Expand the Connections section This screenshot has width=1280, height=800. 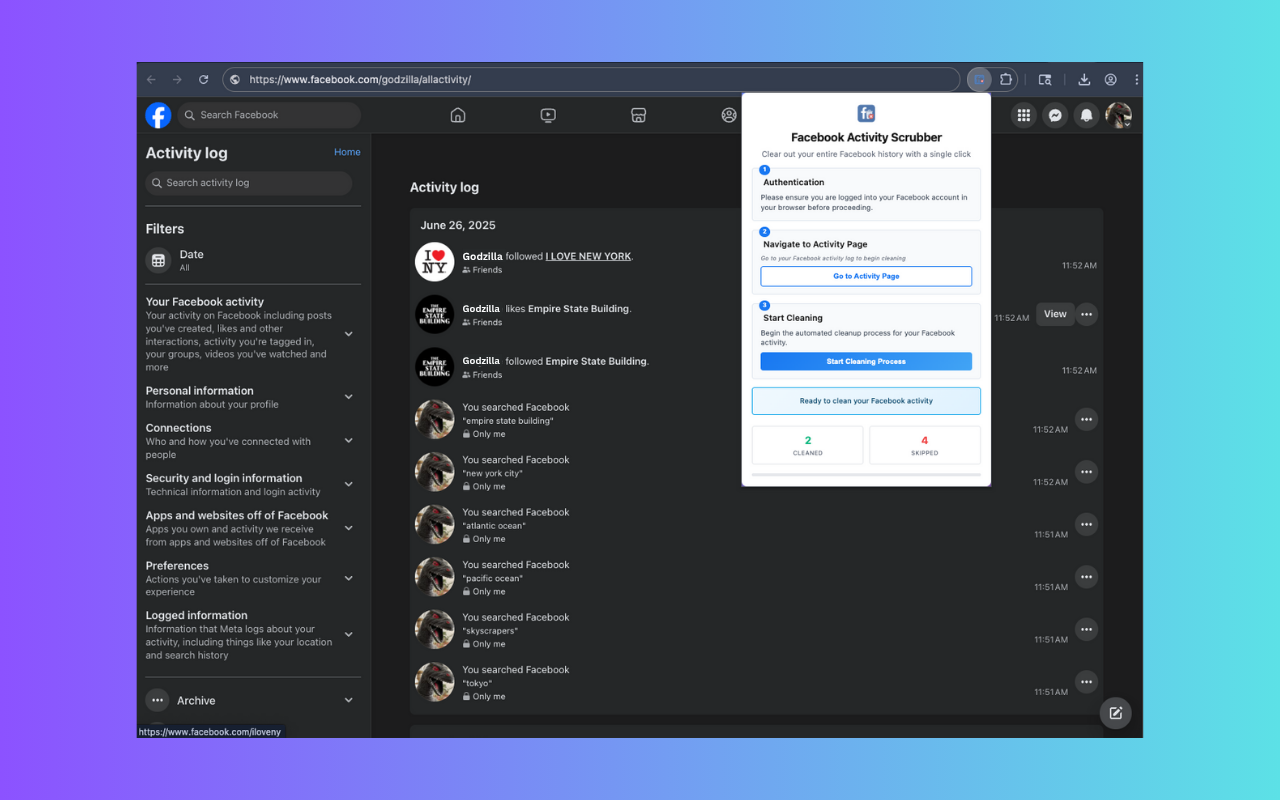[x=349, y=440]
